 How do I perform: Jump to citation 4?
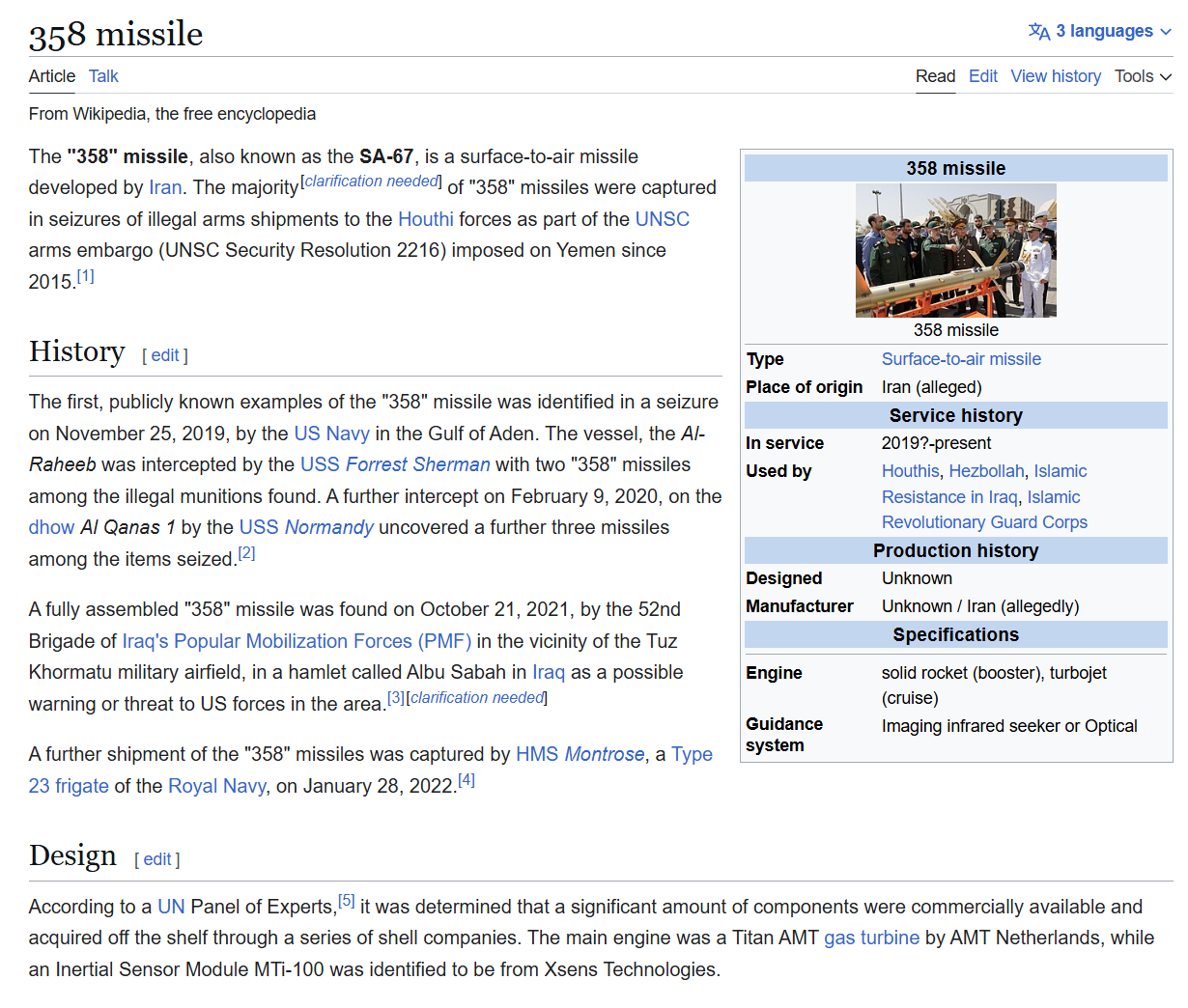467,780
